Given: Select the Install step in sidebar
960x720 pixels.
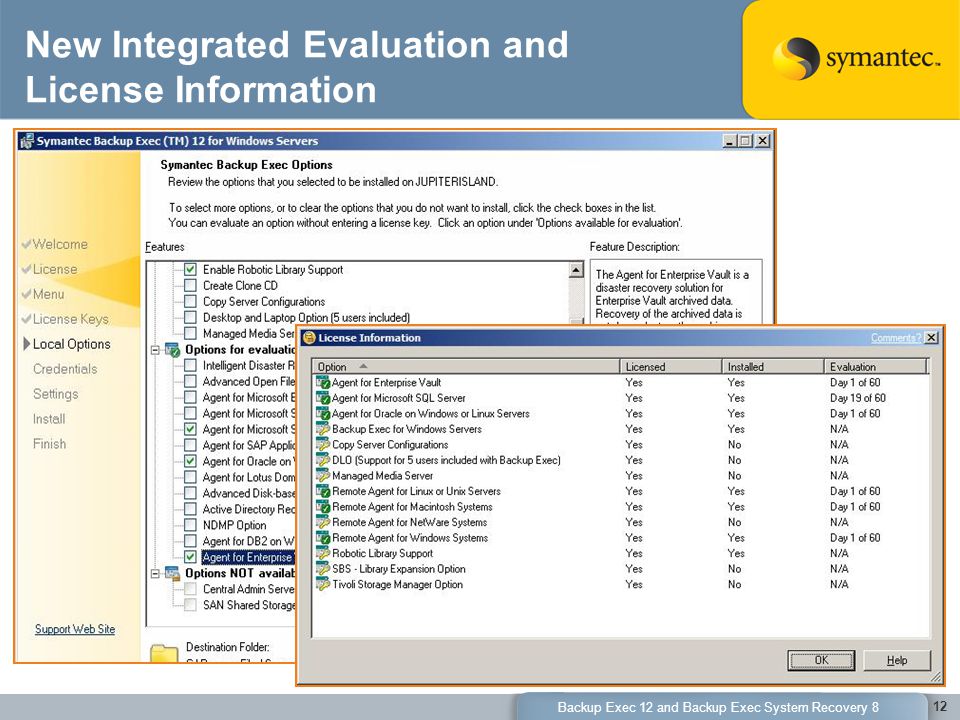Looking at the screenshot, I should [49, 419].
